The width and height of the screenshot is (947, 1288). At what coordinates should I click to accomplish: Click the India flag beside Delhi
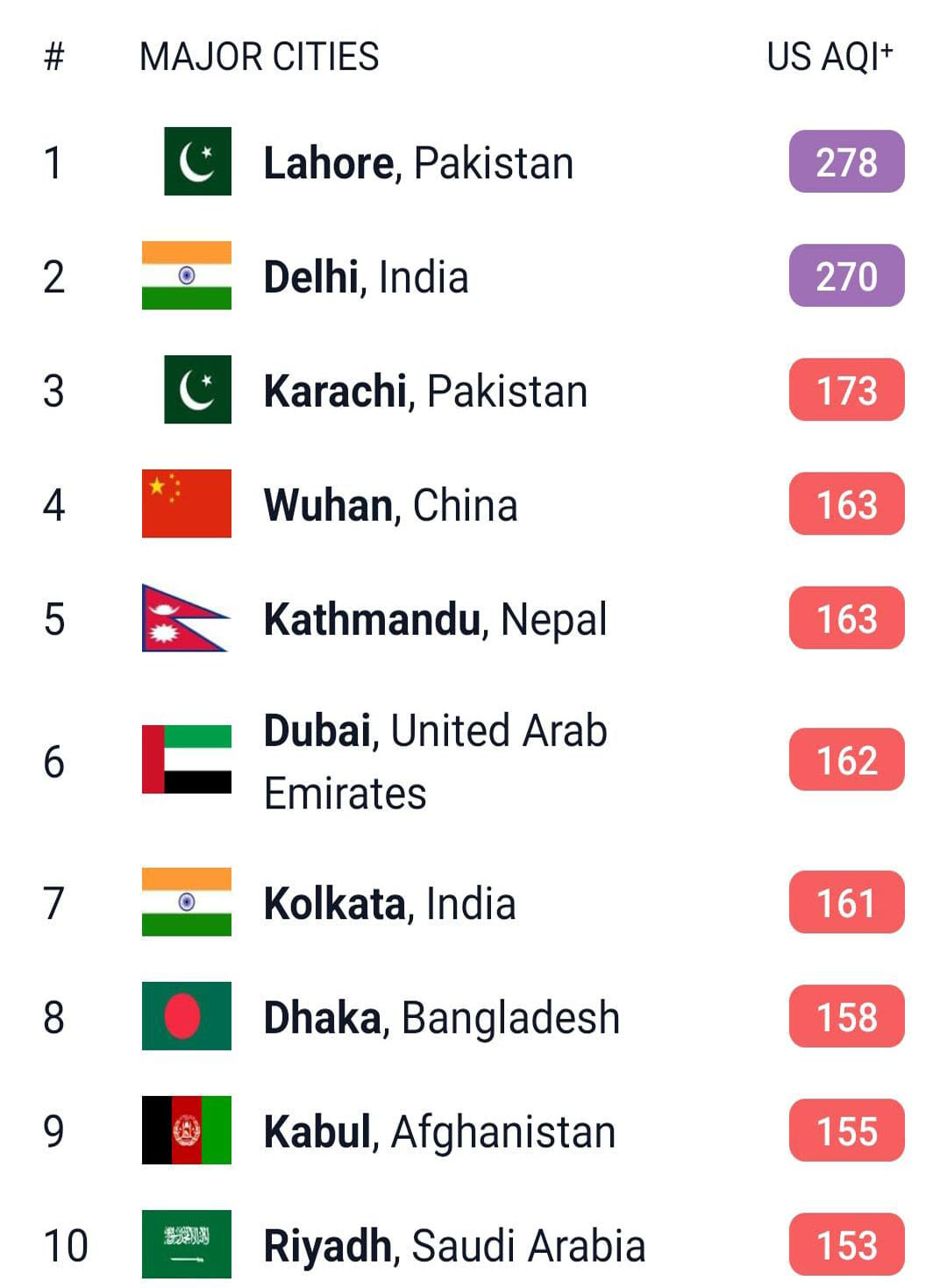(x=187, y=275)
